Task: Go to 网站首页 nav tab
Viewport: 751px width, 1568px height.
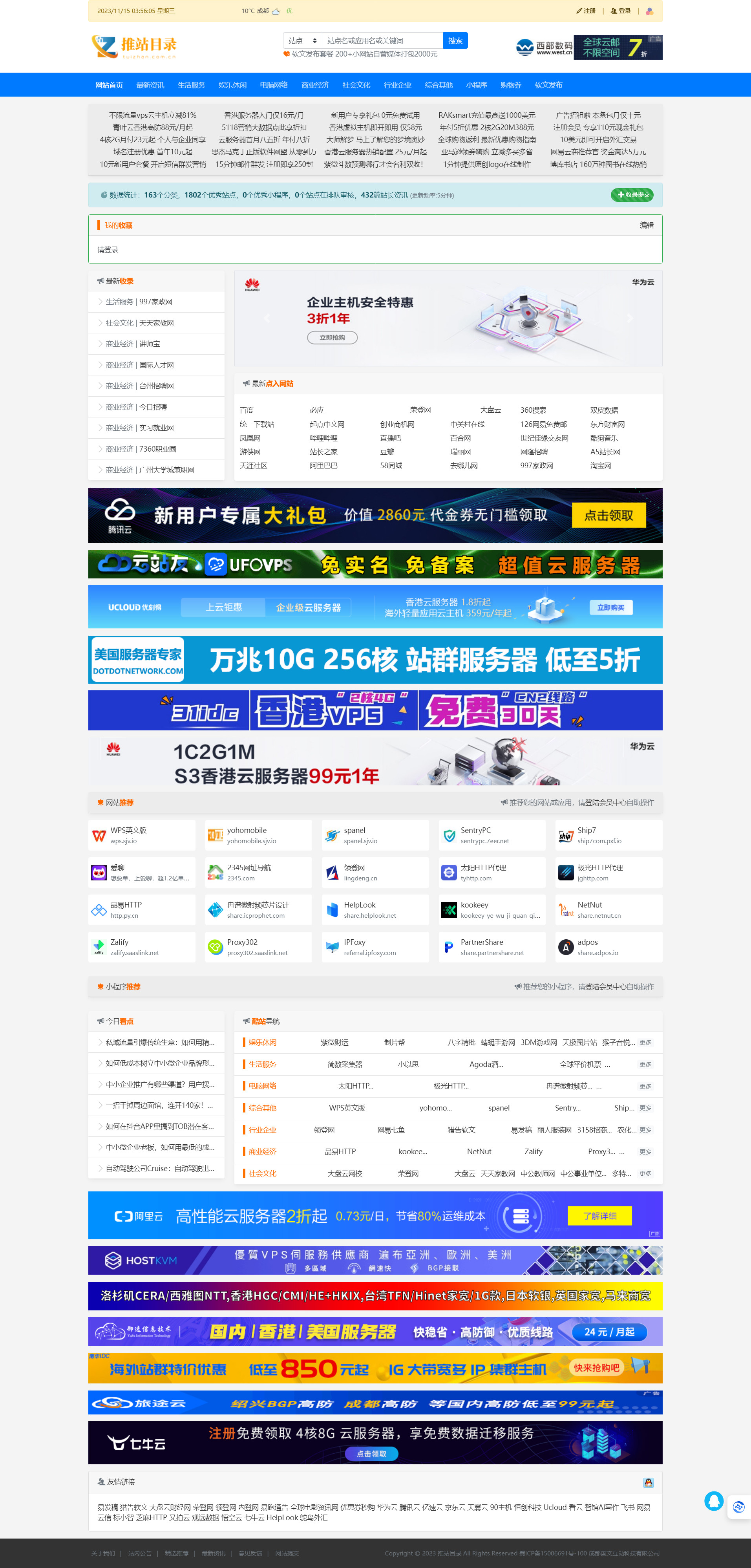Action: pyautogui.click(x=109, y=85)
